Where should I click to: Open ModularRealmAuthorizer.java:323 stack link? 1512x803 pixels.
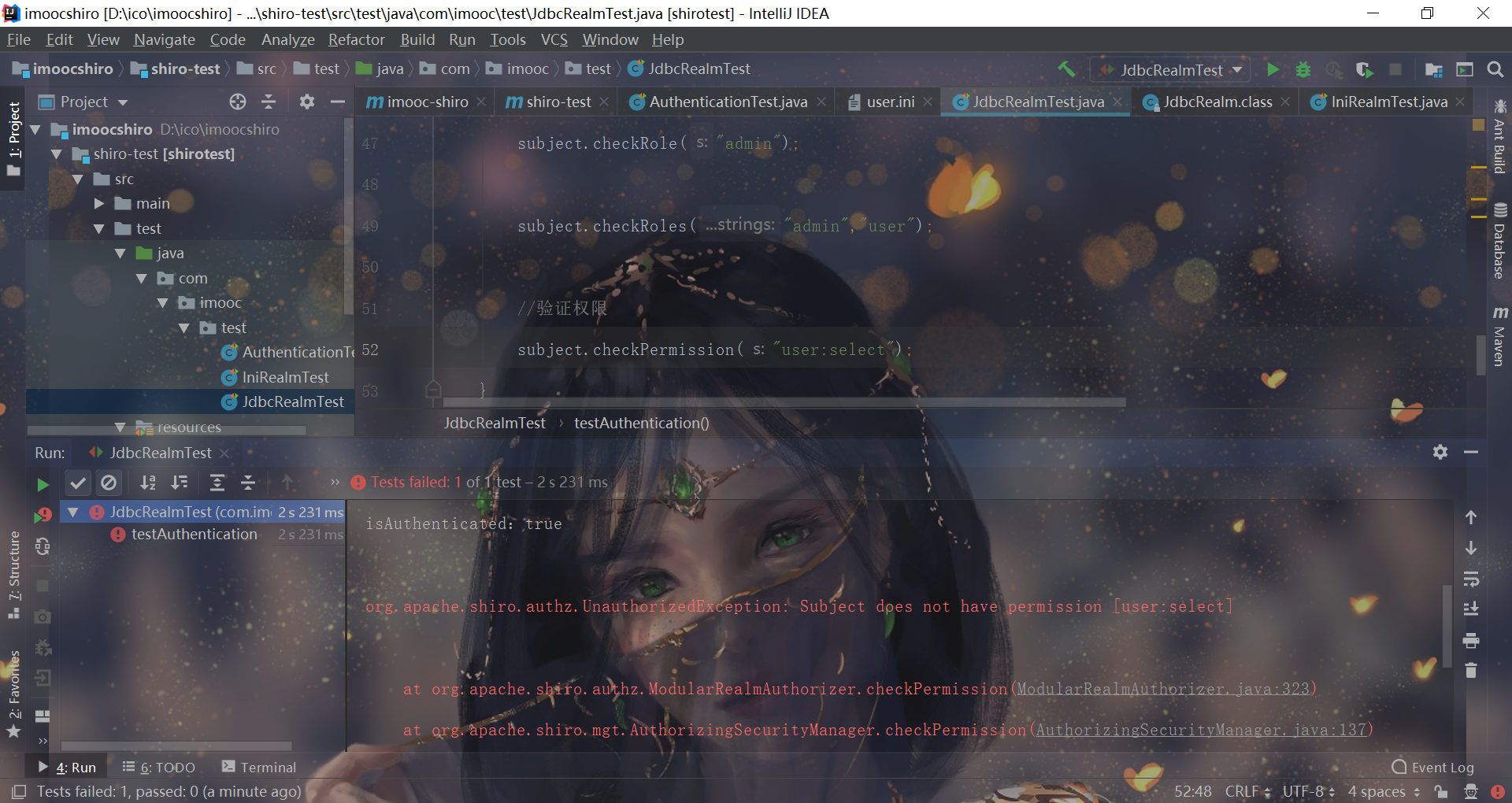point(1163,689)
